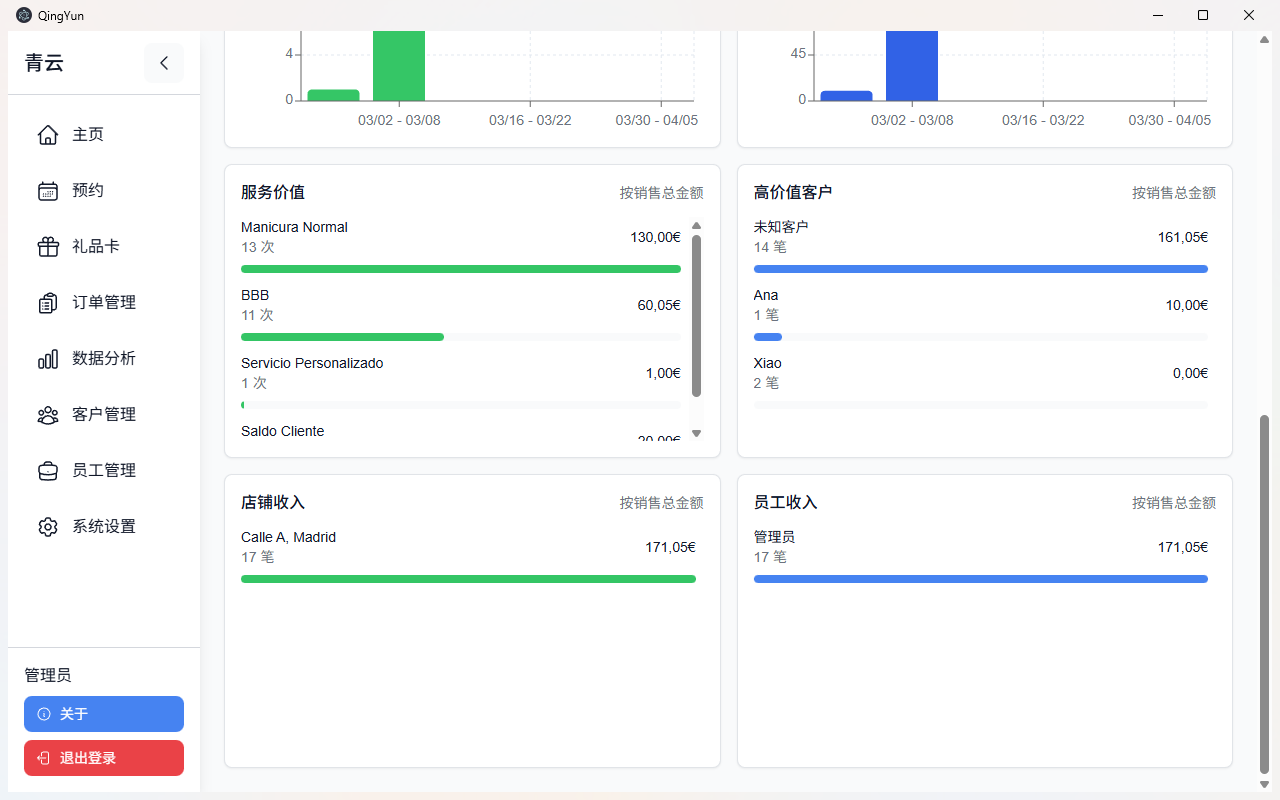Click the 161,05€ amount
This screenshot has width=1280, height=800.
tap(1183, 237)
